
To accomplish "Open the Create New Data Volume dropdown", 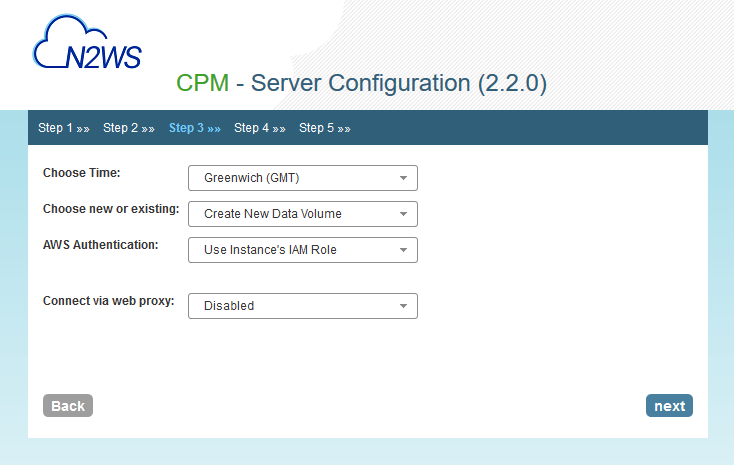I will coord(303,214).
